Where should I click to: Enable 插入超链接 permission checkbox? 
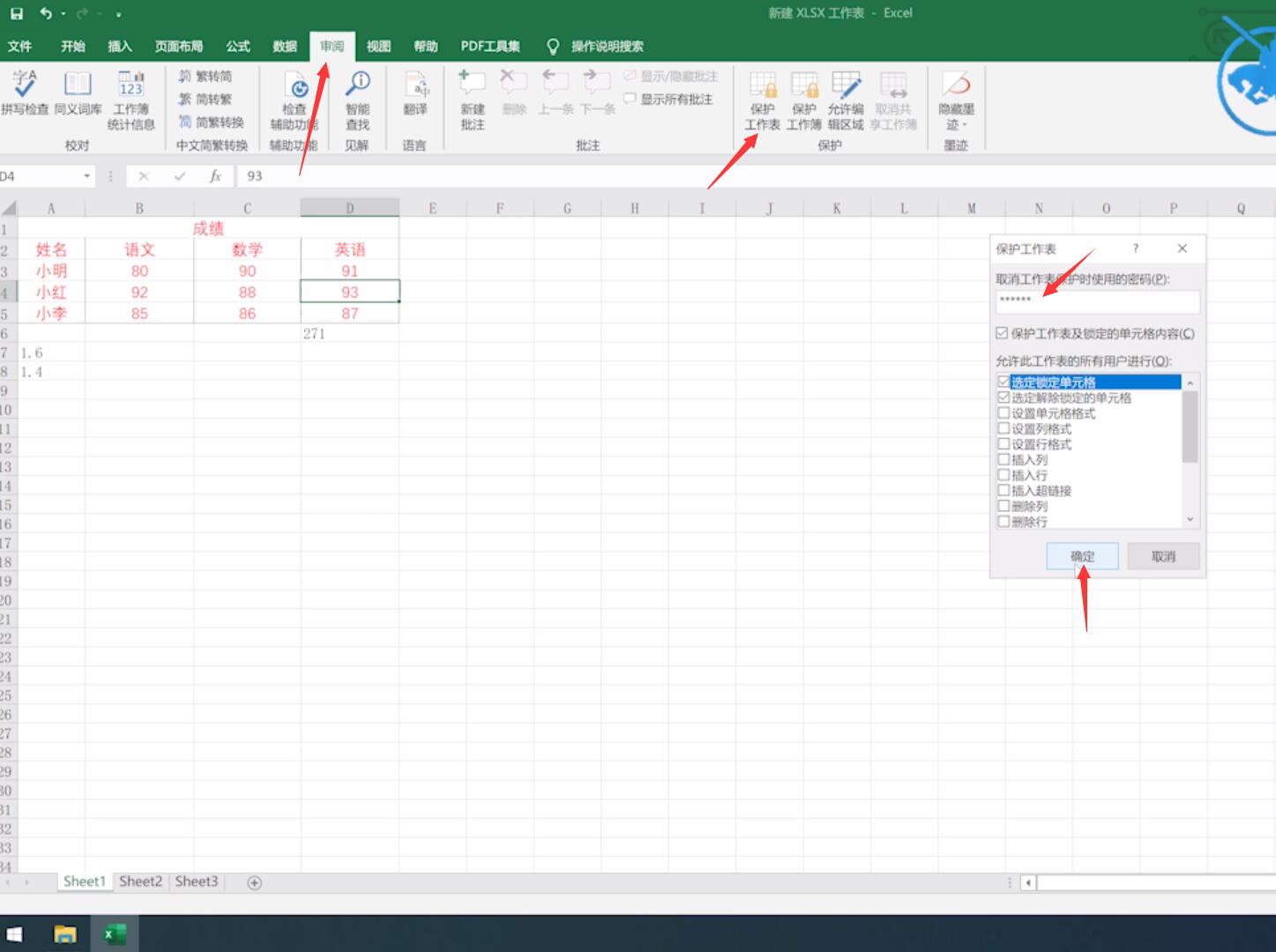click(1004, 490)
